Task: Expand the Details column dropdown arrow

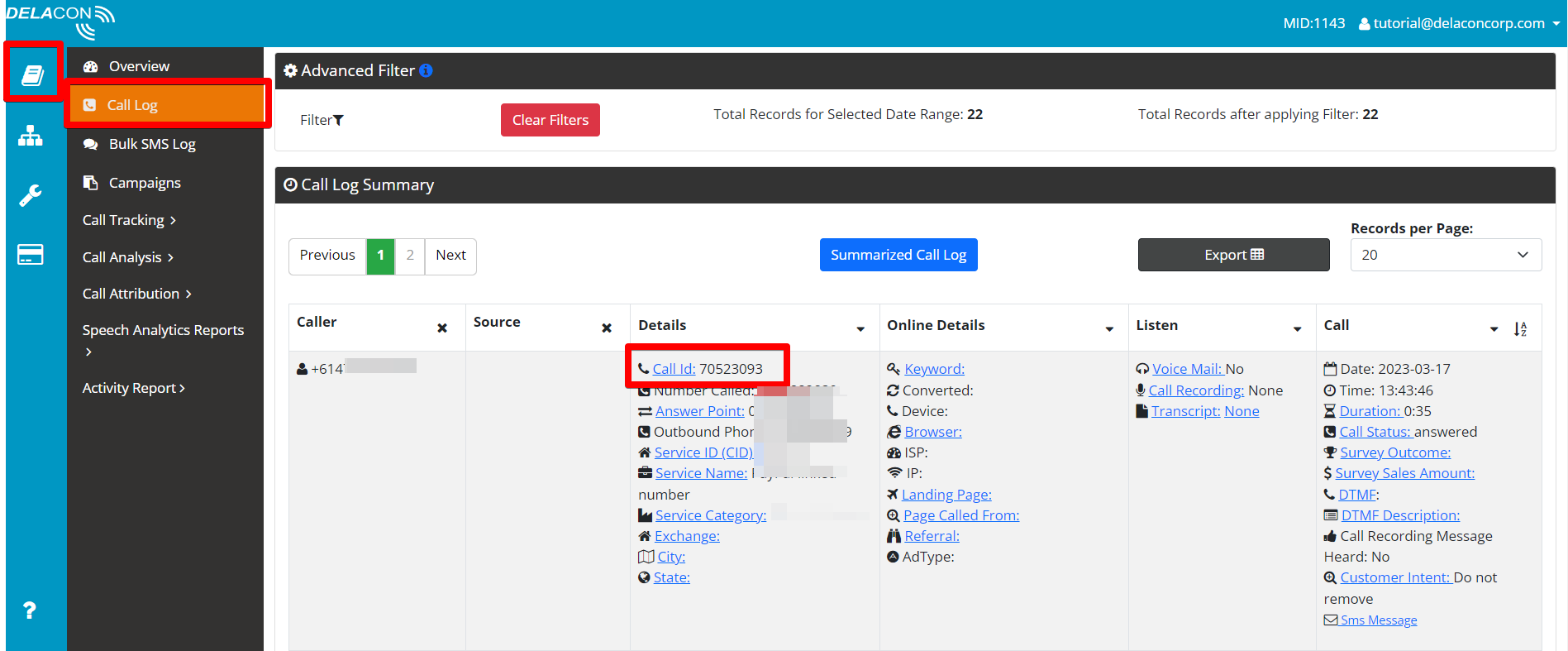Action: (860, 329)
